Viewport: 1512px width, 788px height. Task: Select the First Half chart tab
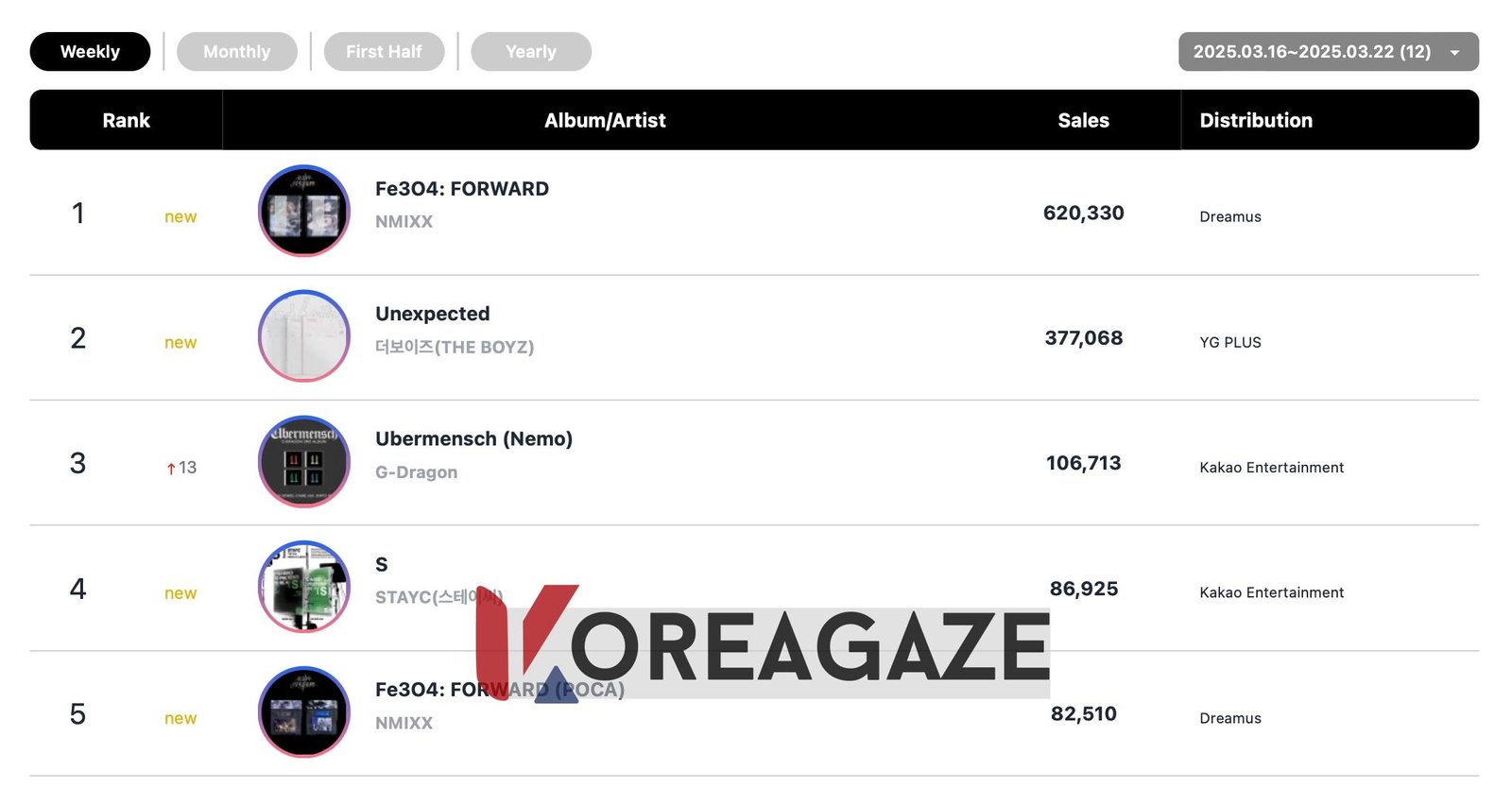point(384,52)
